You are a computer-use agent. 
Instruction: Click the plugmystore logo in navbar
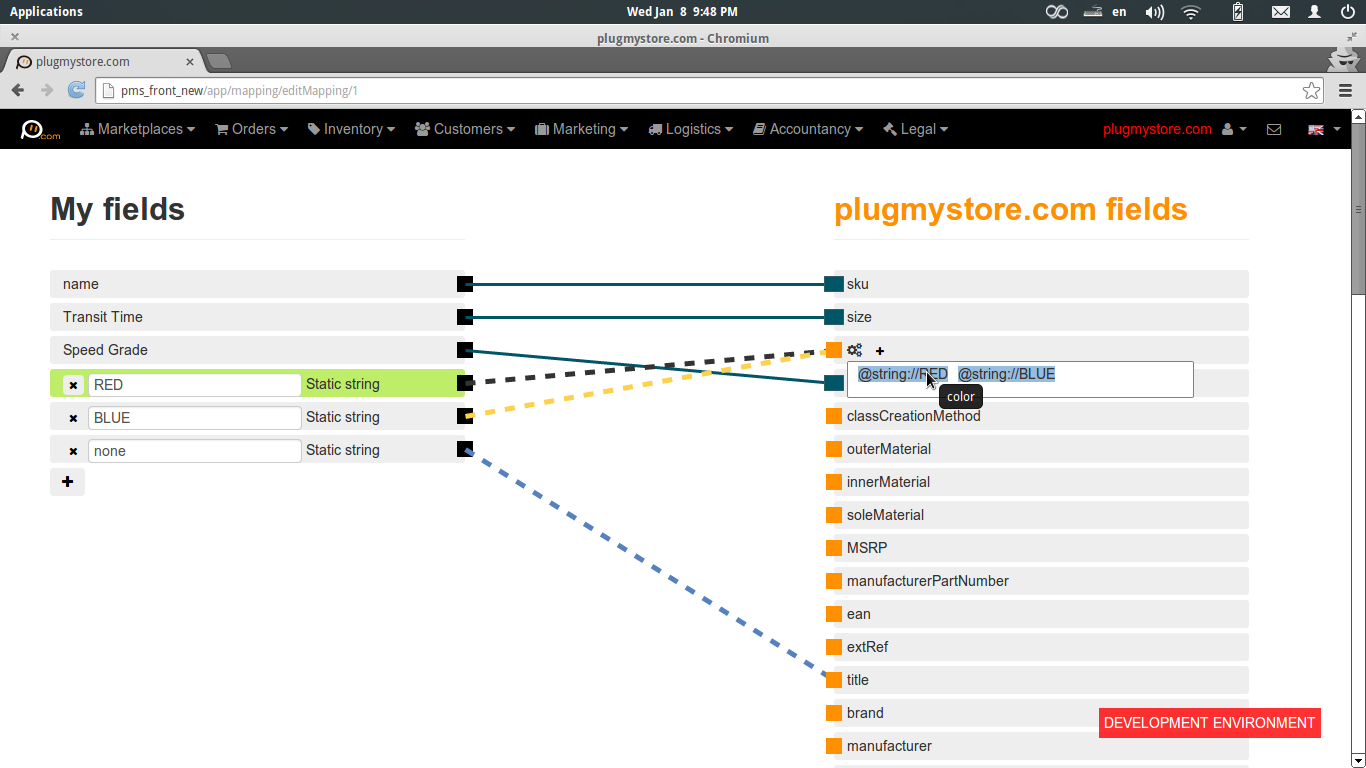(x=40, y=129)
